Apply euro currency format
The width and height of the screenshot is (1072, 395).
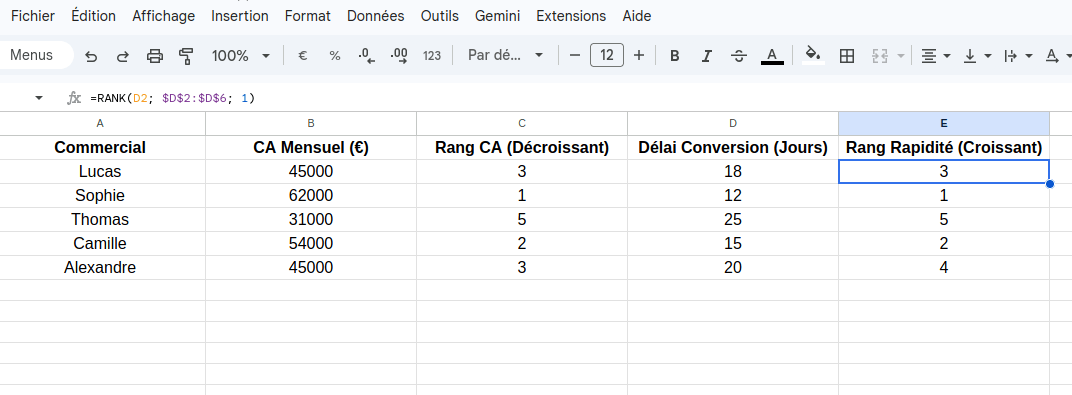tap(302, 56)
